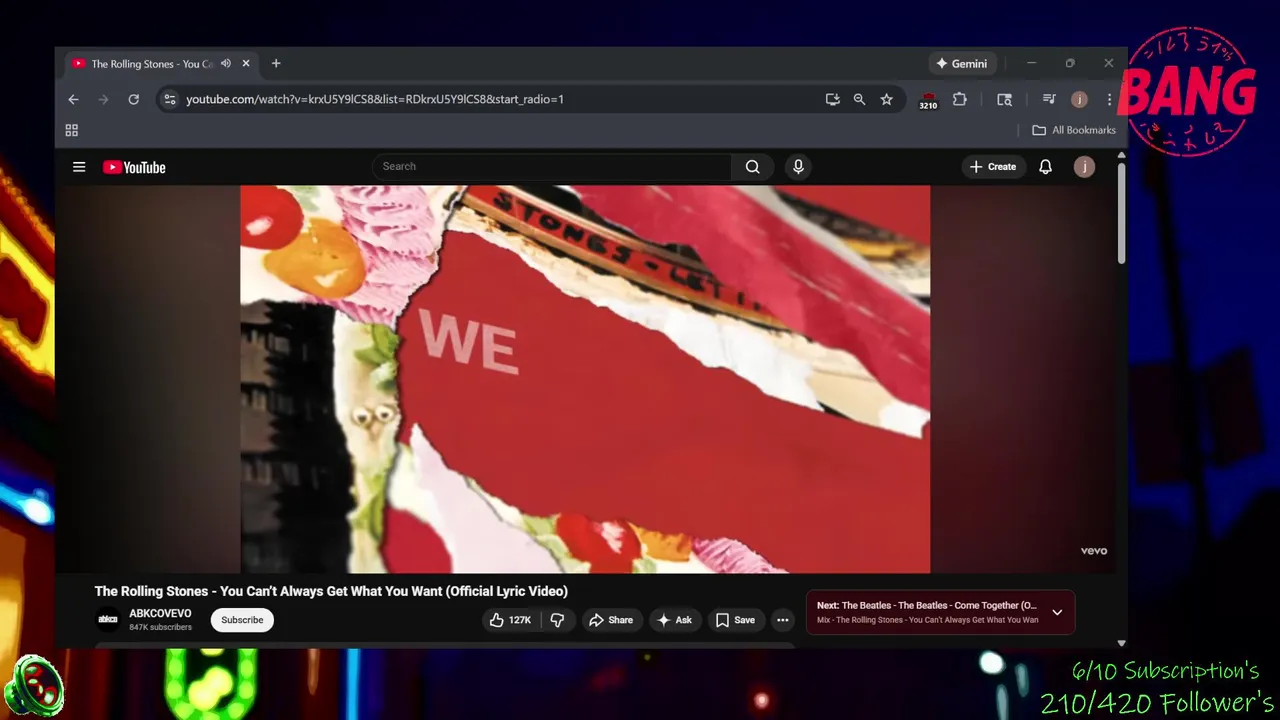Open the Extensions puzzle icon

(959, 99)
